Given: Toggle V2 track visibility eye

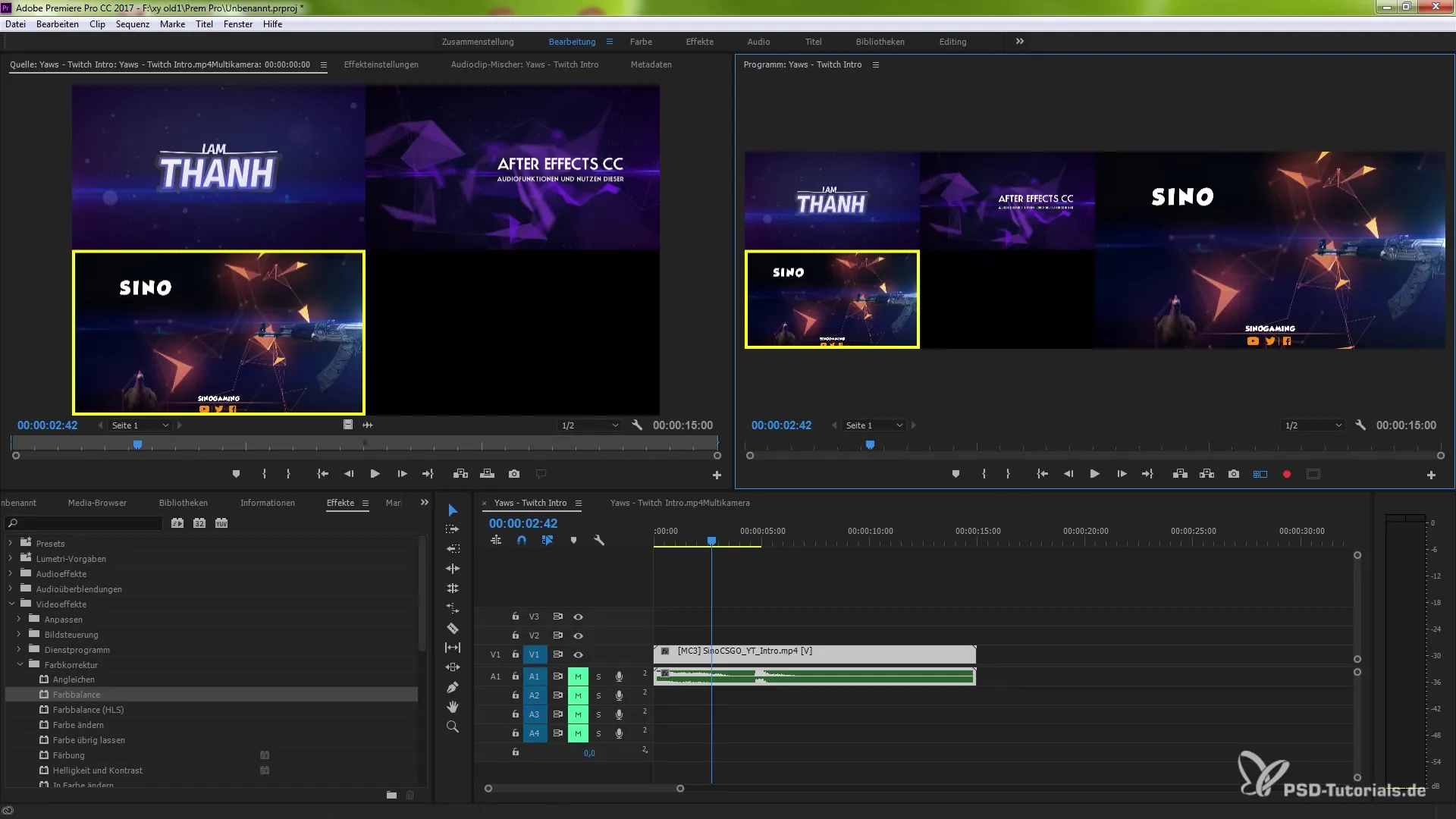Looking at the screenshot, I should tap(578, 635).
